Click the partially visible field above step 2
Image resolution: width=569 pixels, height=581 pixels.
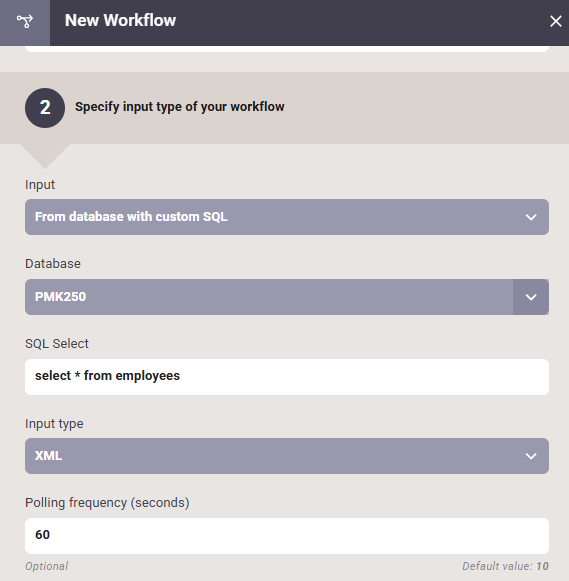click(287, 49)
